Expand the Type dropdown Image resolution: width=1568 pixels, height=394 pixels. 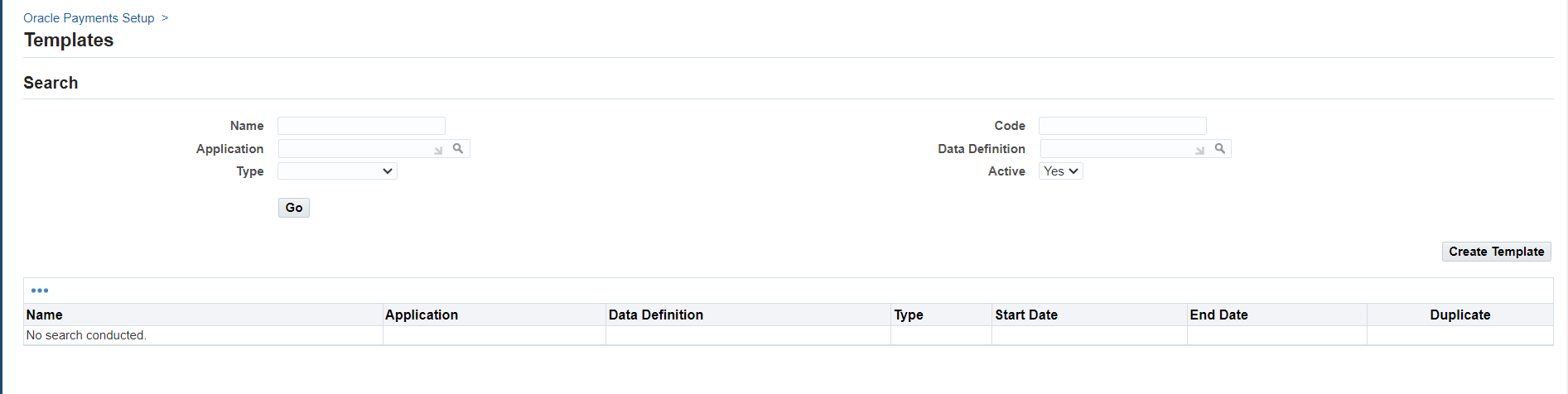point(337,171)
